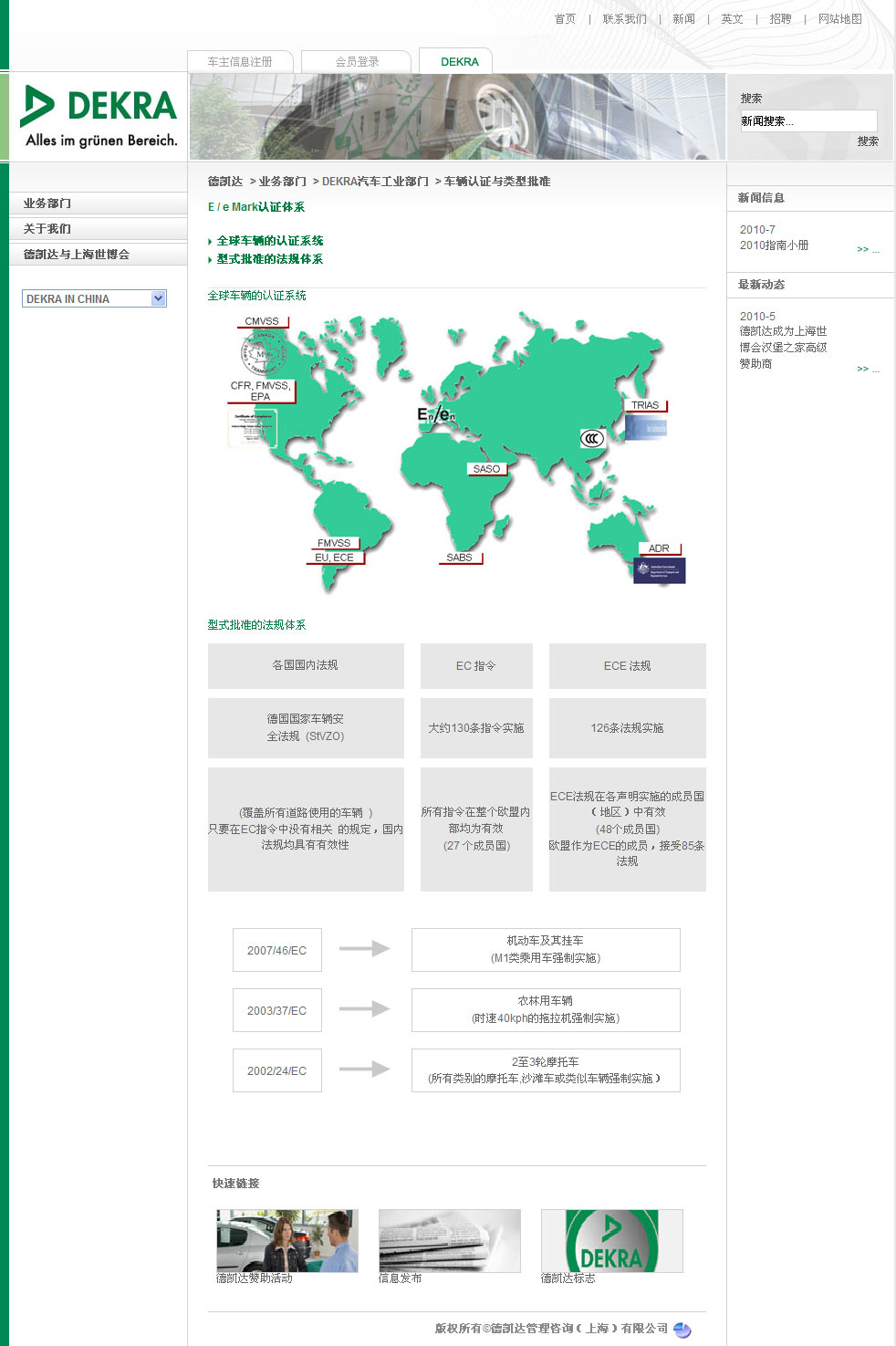Click the E/e mark on Europe
The width and height of the screenshot is (896, 1346).
pyautogui.click(x=435, y=414)
